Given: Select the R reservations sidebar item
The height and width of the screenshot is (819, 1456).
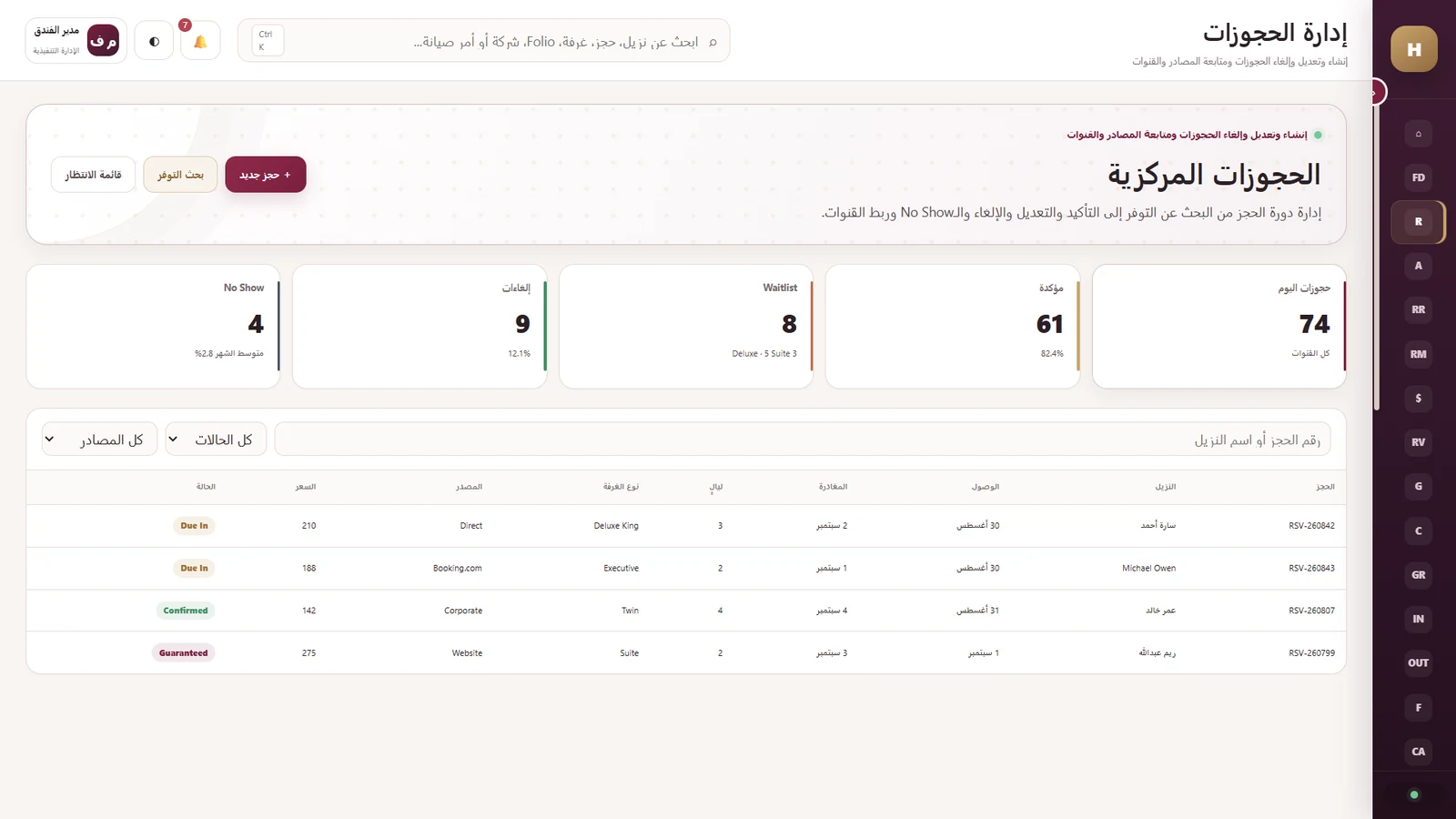Looking at the screenshot, I should pyautogui.click(x=1418, y=222).
